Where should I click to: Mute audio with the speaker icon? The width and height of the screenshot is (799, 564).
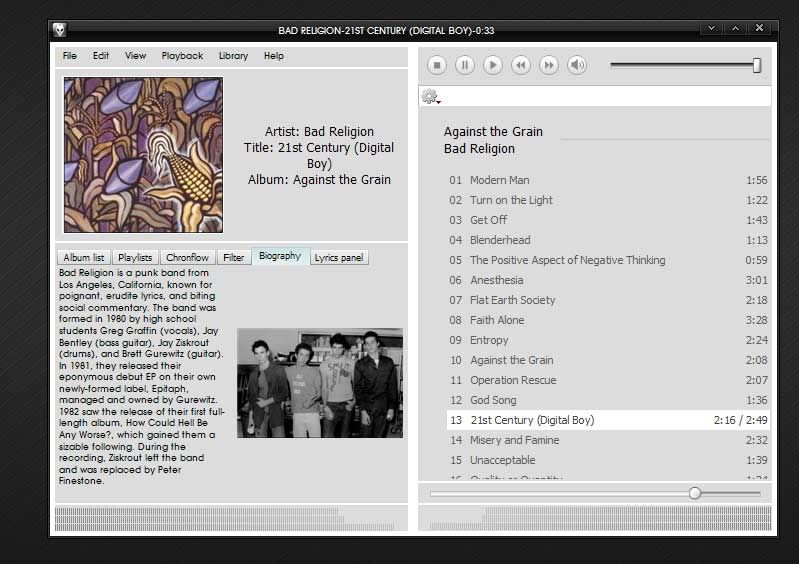pyautogui.click(x=577, y=65)
